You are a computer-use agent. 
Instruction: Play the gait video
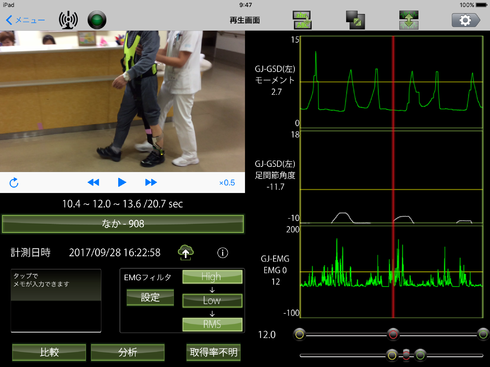122,182
